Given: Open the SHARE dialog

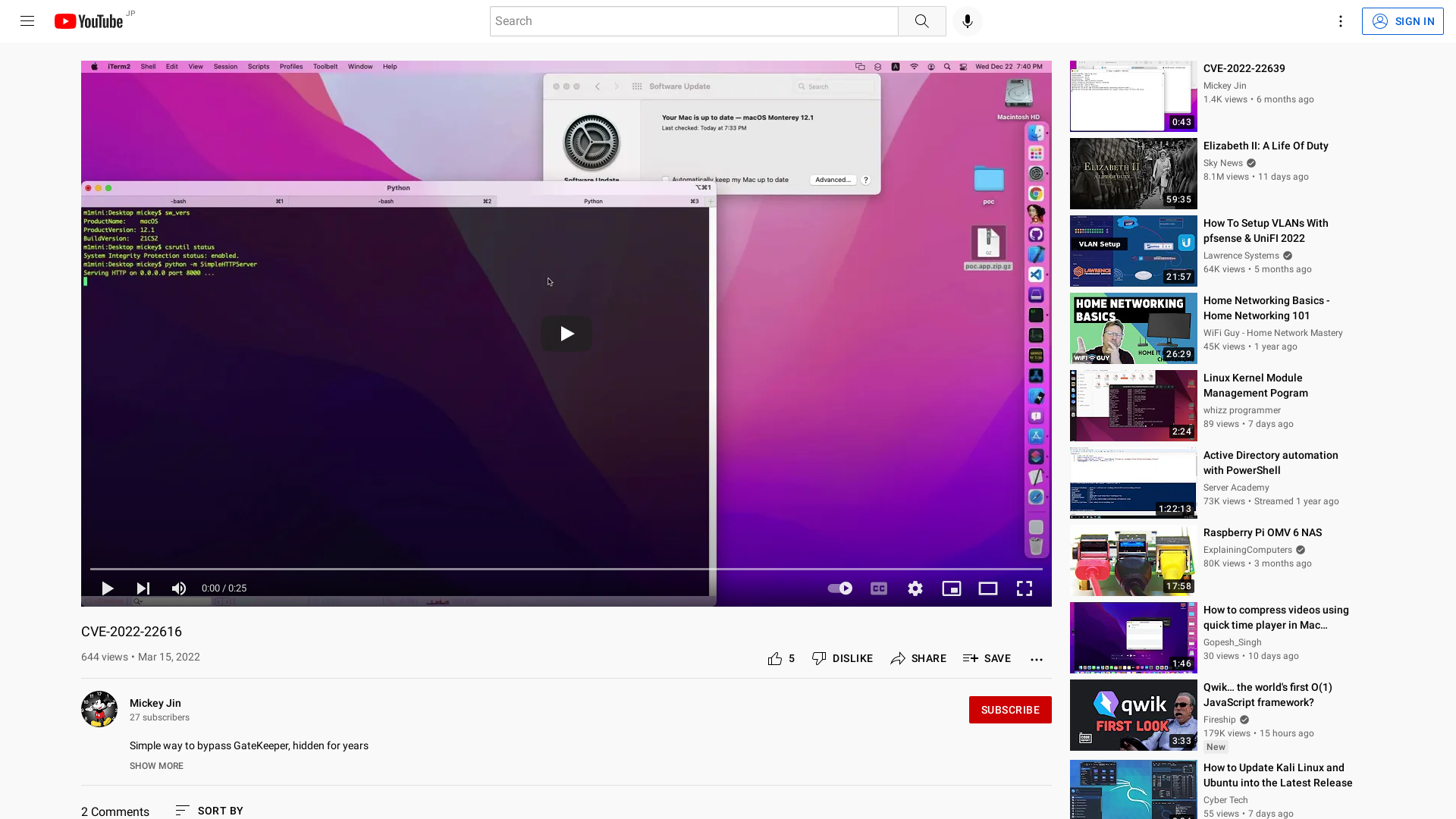Looking at the screenshot, I should coord(918,658).
